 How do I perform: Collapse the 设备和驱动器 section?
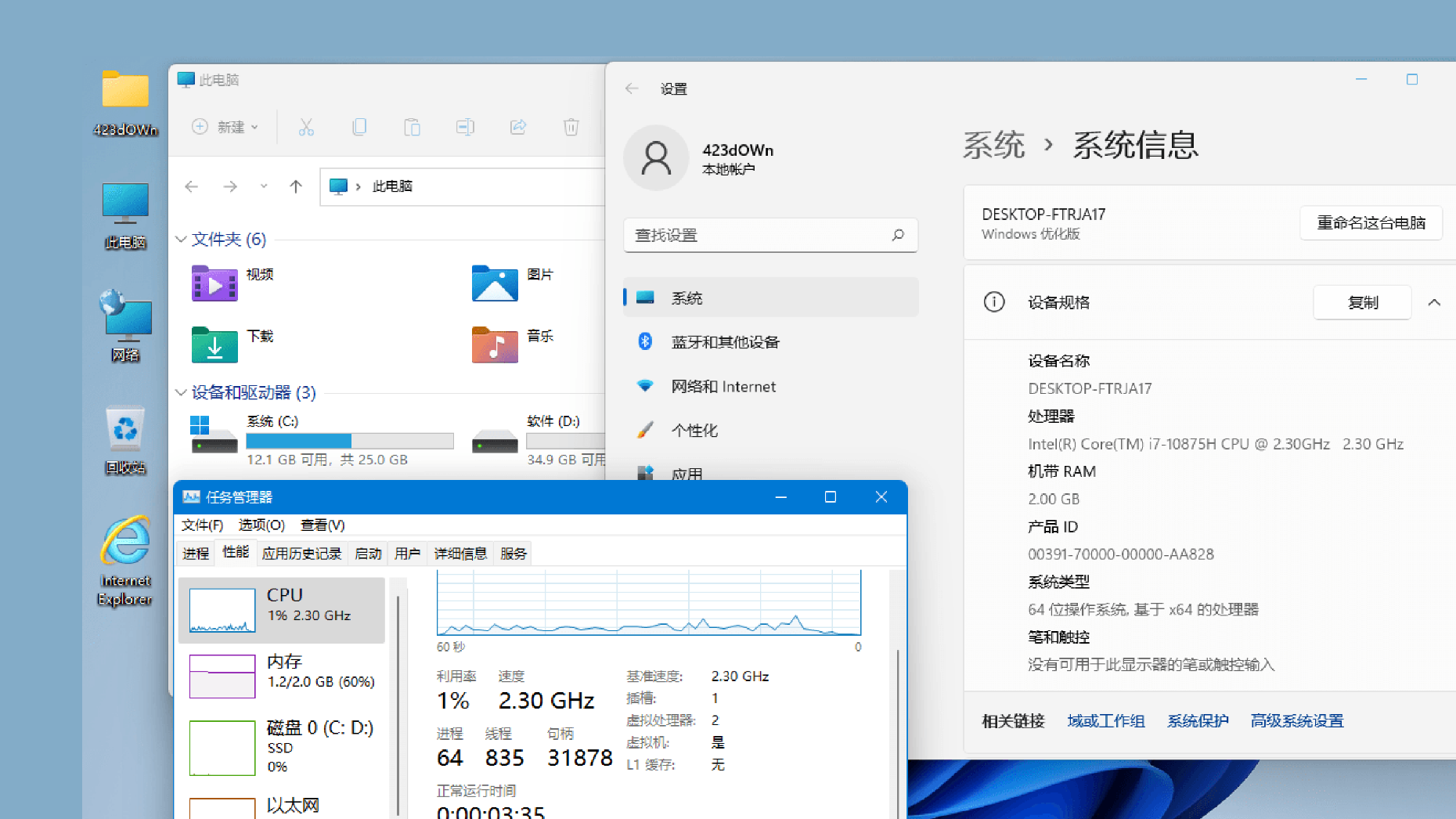click(x=181, y=392)
